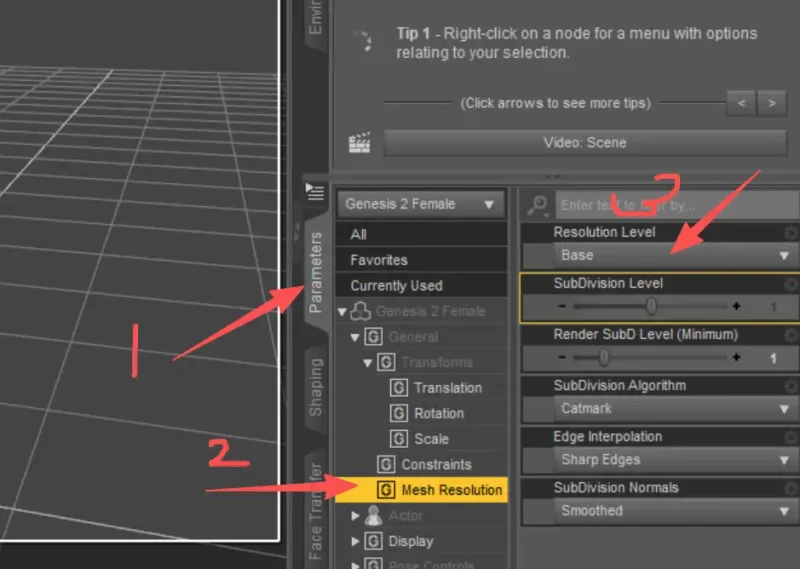
Task: Open the SubDivision Normals Smoothed dropdown
Action: 676,511
